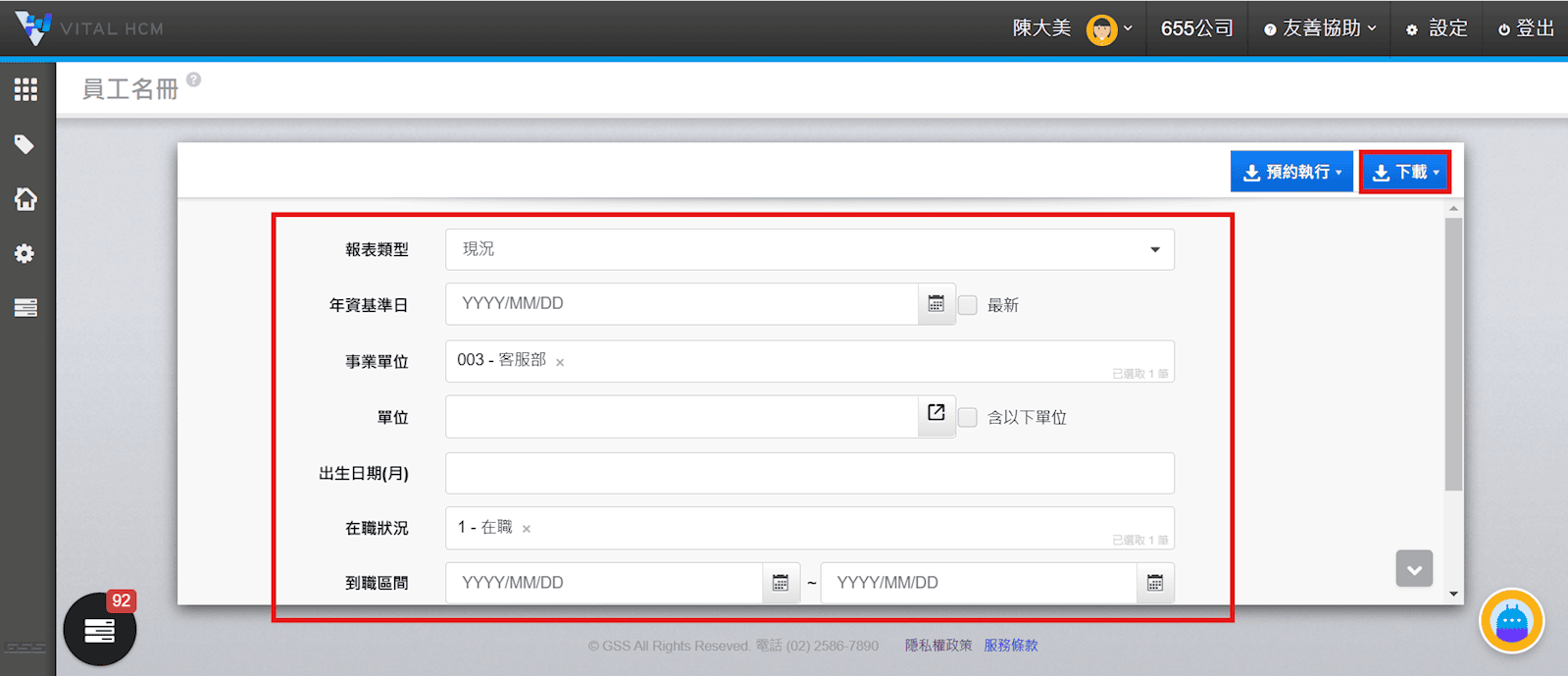Open calendar for 到職區間 end date
Viewport: 1568px width, 676px height.
pos(1155,583)
